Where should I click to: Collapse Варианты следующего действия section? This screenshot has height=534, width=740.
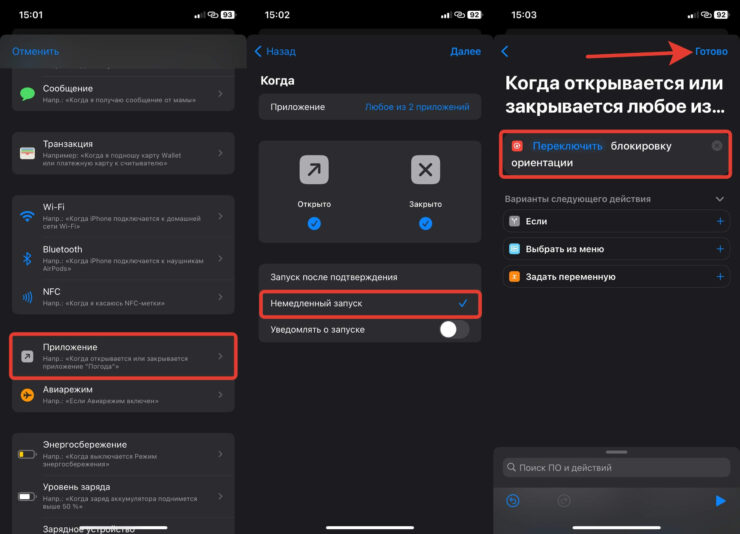[720, 199]
